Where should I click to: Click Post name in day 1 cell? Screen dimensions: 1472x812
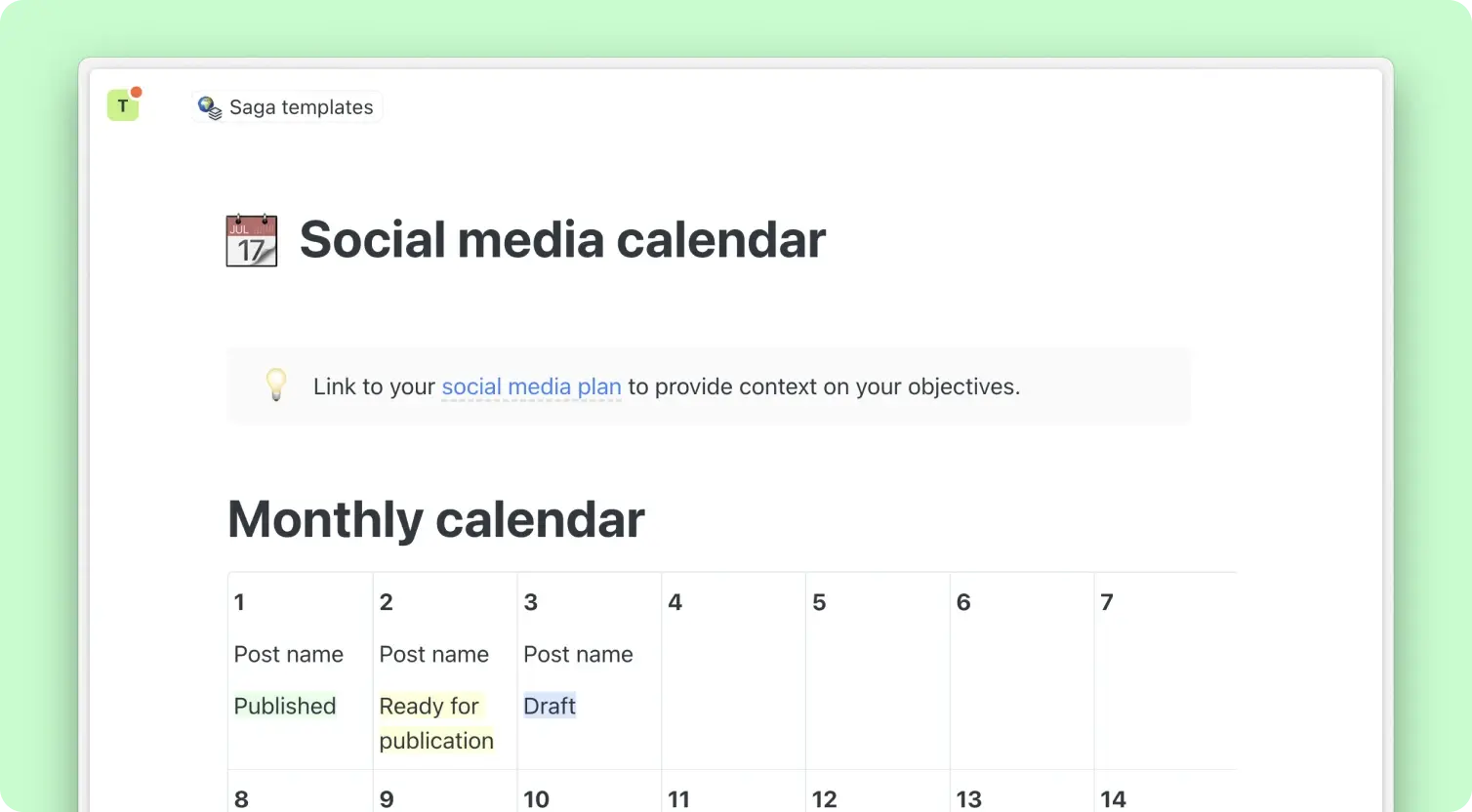[x=289, y=654]
